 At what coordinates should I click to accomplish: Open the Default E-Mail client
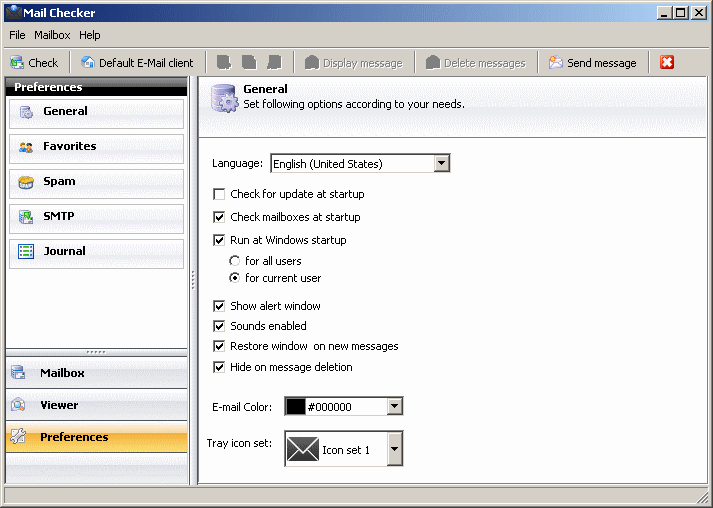click(x=137, y=62)
